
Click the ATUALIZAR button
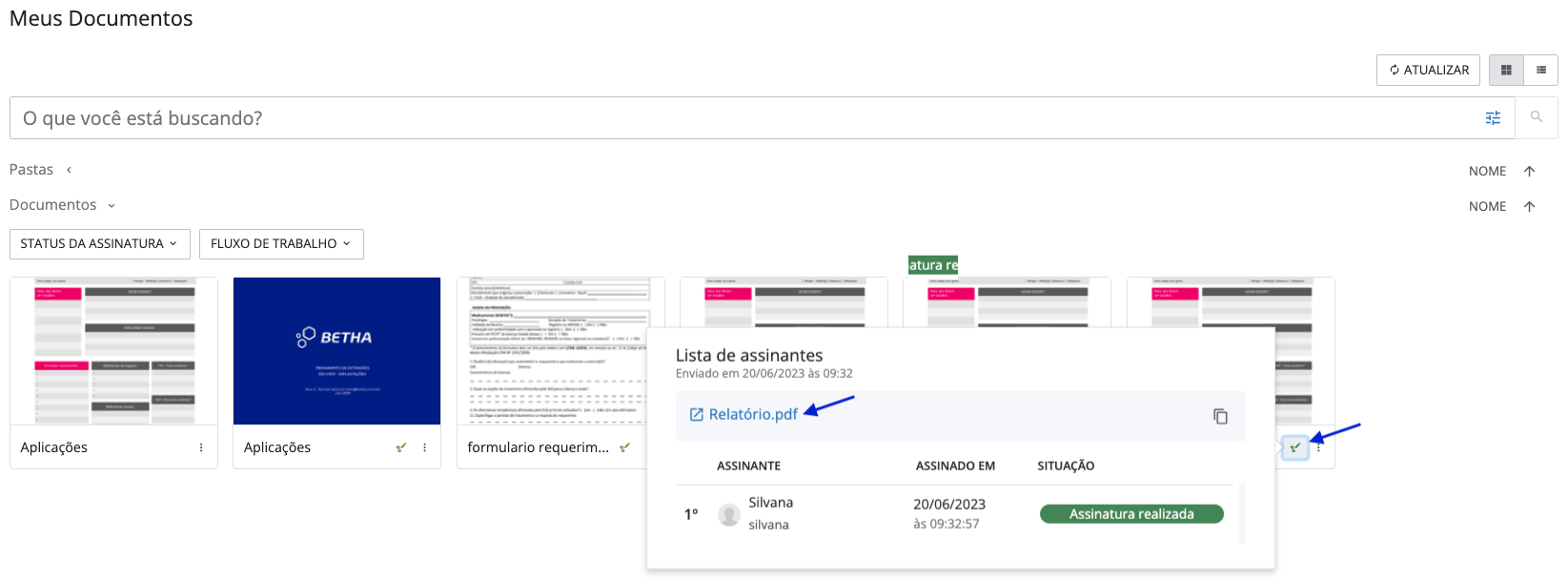[x=1428, y=70]
